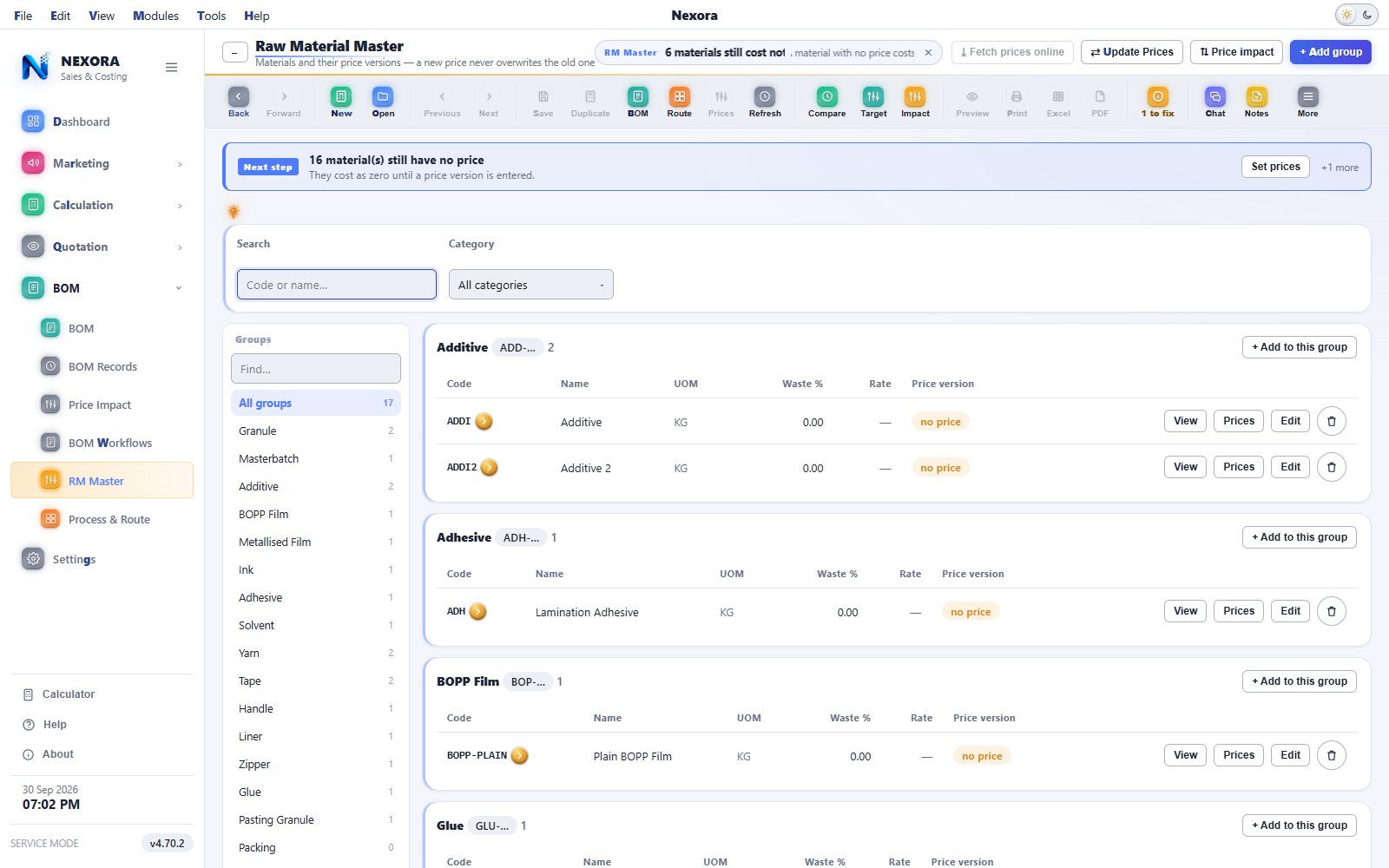Image resolution: width=1389 pixels, height=868 pixels.
Task: Collapse the Raw Material Master header panel
Action: pyautogui.click(x=234, y=53)
